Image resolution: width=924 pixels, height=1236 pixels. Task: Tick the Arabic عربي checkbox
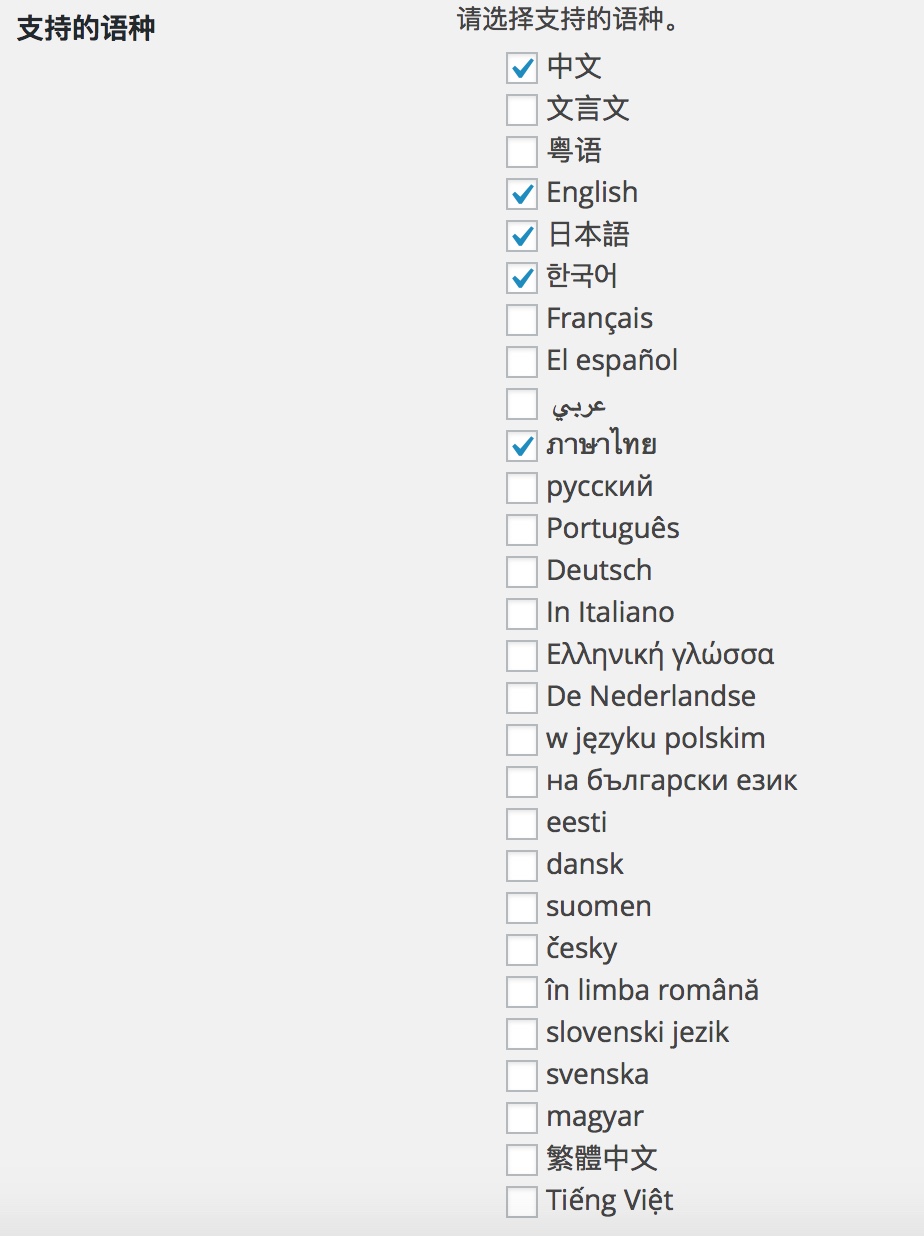[522, 404]
